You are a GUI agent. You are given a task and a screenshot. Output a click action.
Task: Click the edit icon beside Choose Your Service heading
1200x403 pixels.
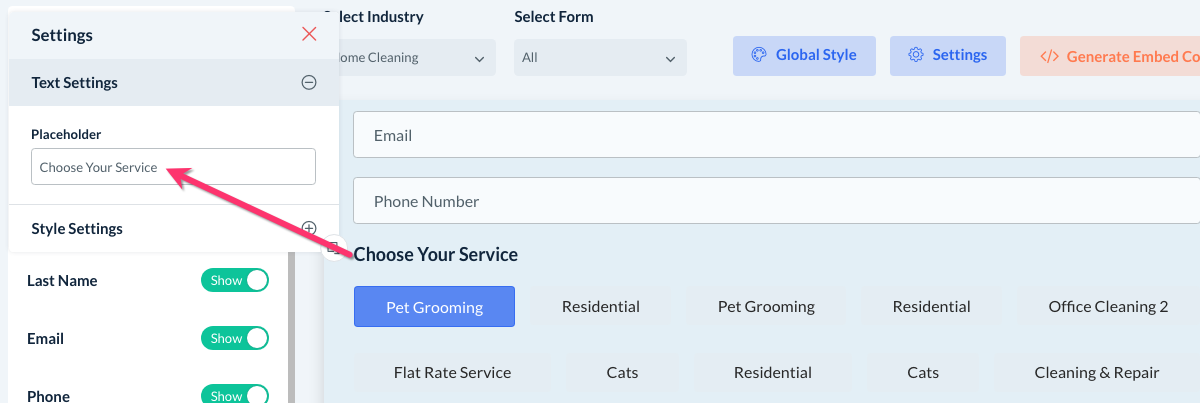coord(334,248)
